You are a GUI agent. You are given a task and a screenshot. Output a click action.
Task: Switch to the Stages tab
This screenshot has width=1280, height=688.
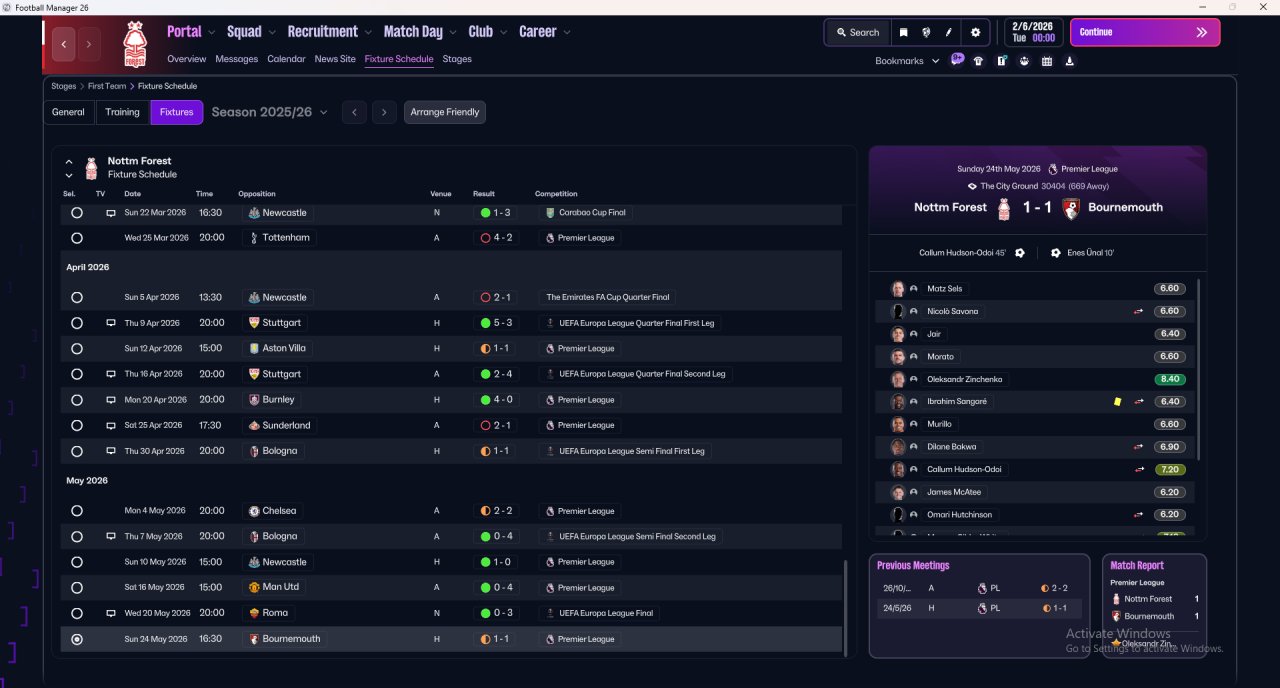pyautogui.click(x=457, y=59)
